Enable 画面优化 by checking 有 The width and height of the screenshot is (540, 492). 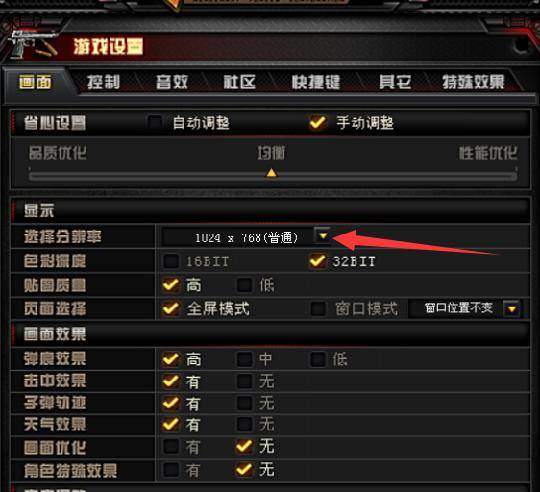tap(171, 447)
